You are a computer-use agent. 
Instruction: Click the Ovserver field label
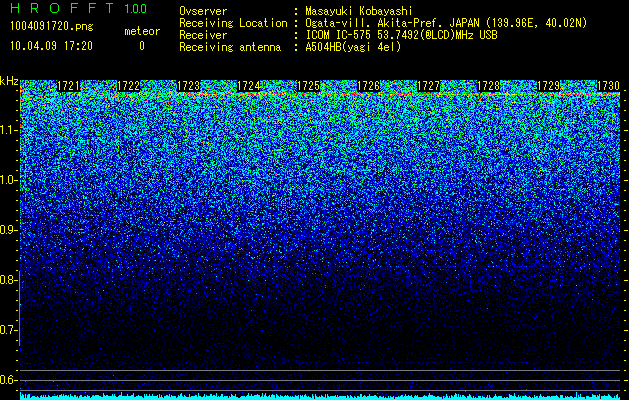point(203,11)
